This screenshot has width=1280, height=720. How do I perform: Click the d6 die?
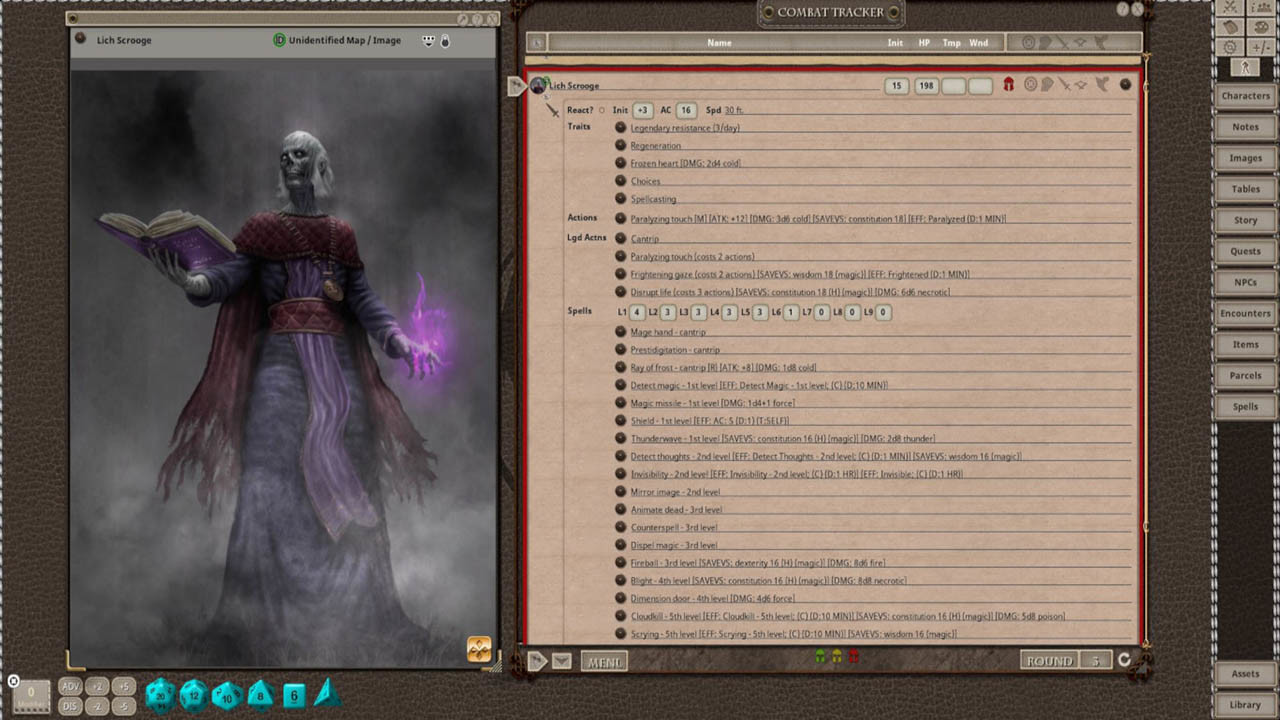pos(293,695)
